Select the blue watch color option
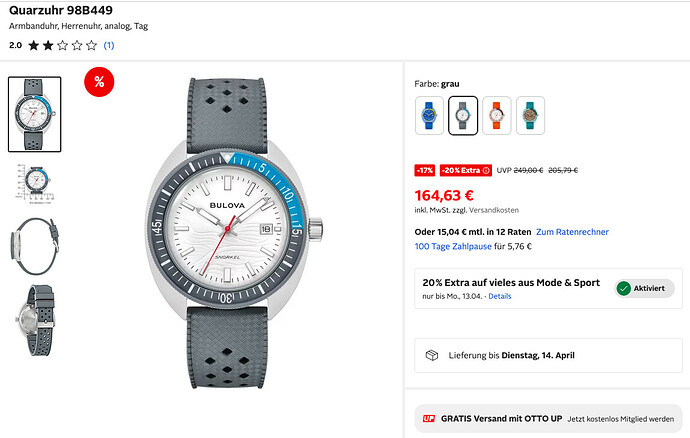 point(429,115)
